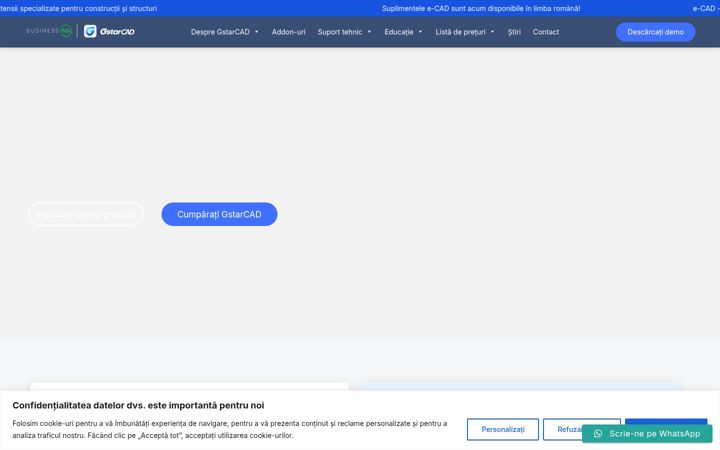Viewport: 720px width, 450px height.
Task: Expand the Despre GstarCAD menu arrow
Action: [257, 32]
